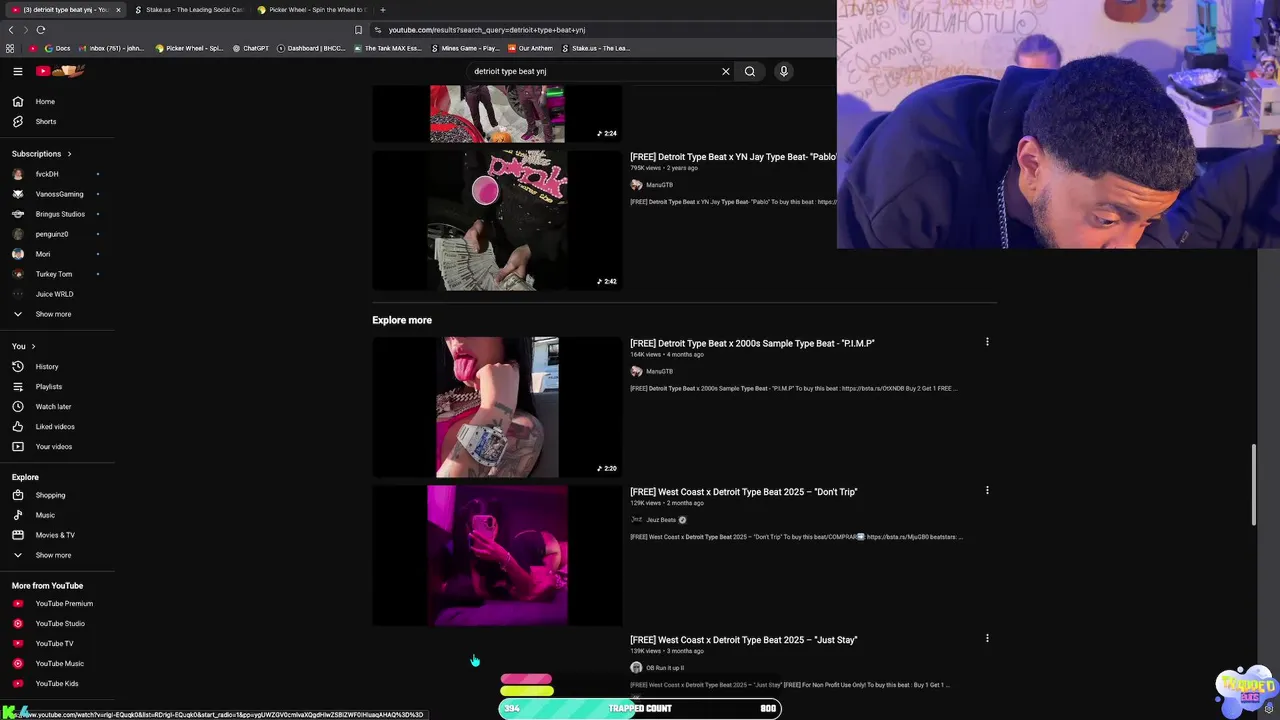Open the Mines Game bookmark
Image resolution: width=1280 pixels, height=720 pixels.
466,48
